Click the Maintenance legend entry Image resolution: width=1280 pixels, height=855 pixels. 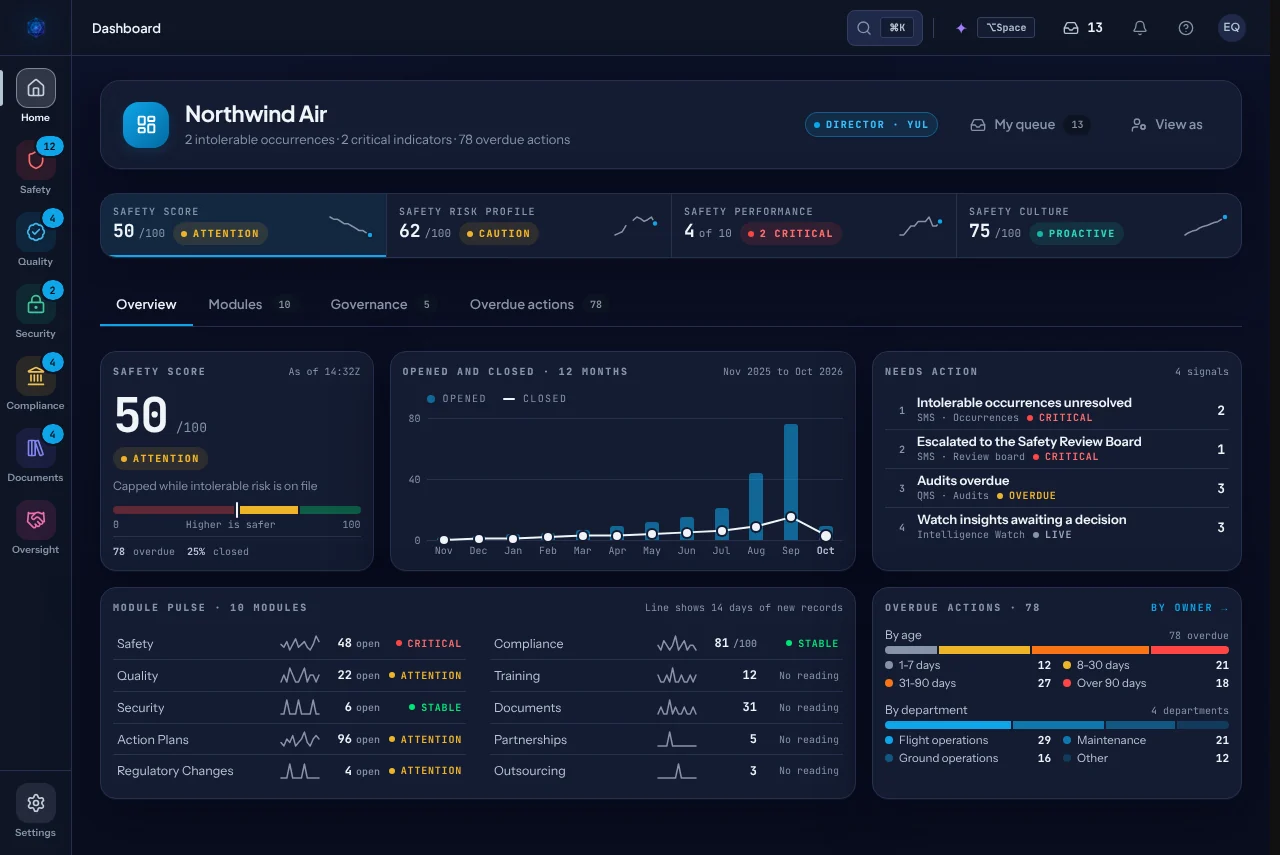[x=1145, y=740]
